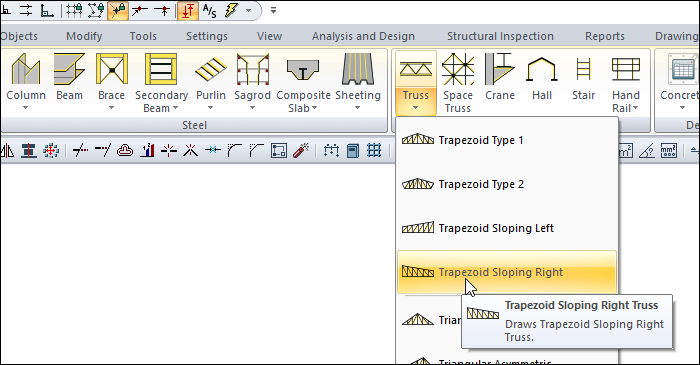This screenshot has height=365, width=700.
Task: Select the Hand Rail tool icon
Action: [x=625, y=69]
